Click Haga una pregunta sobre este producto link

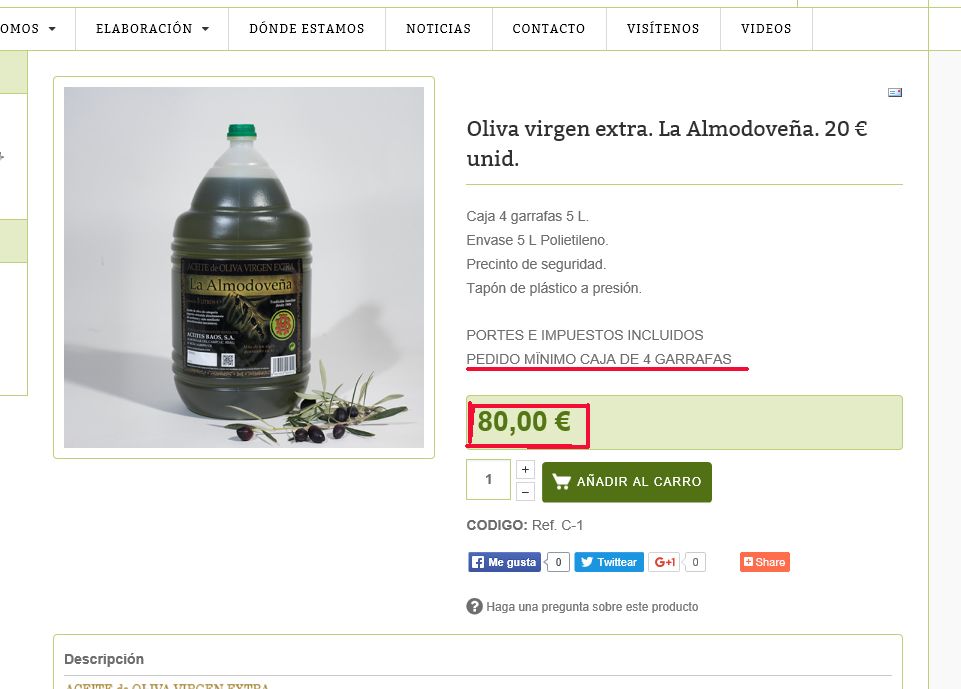click(592, 607)
